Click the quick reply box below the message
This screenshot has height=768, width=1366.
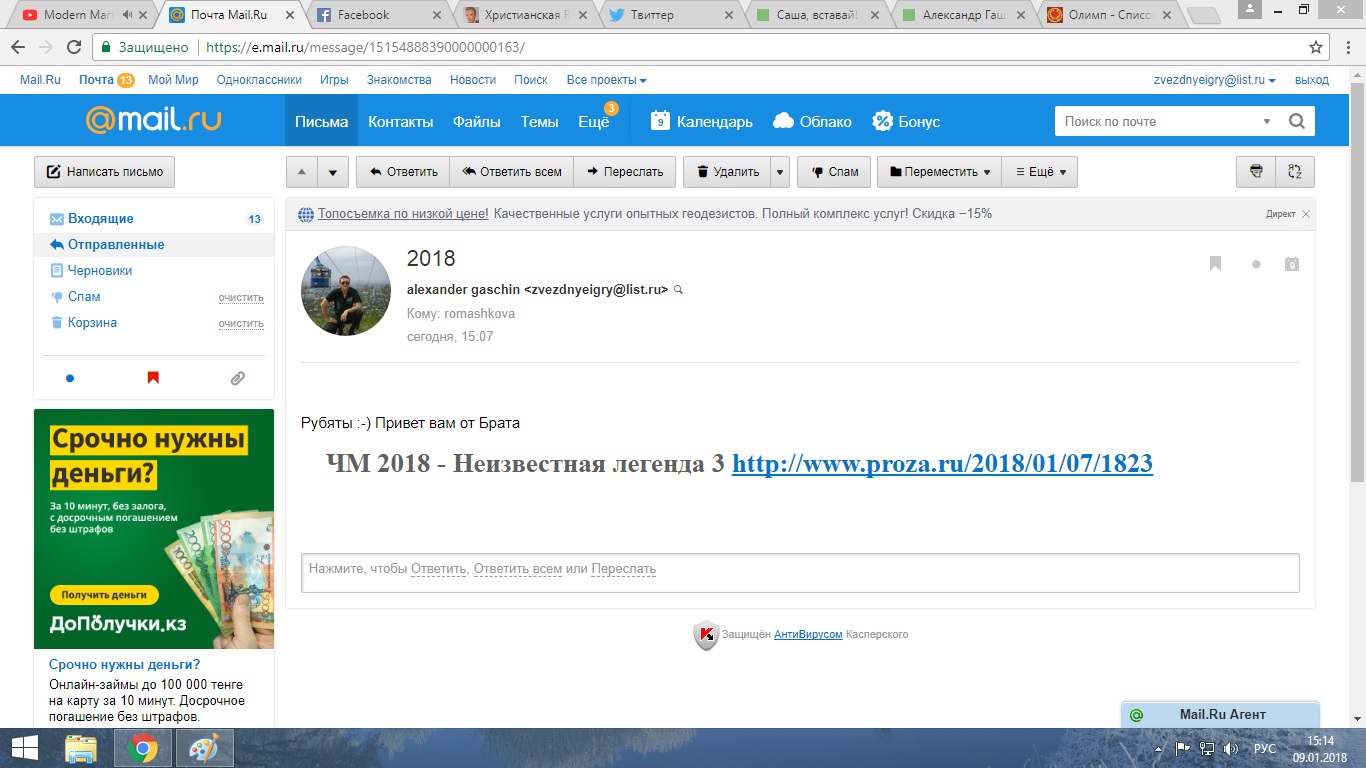[800, 573]
